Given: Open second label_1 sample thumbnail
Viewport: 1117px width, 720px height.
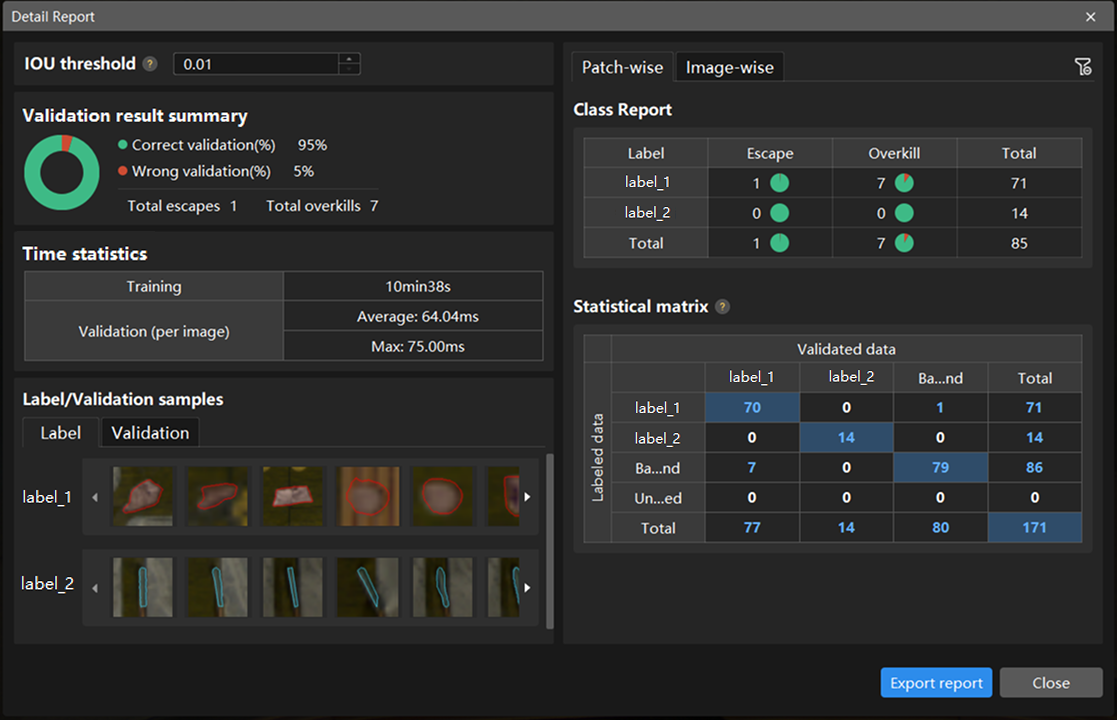Looking at the screenshot, I should pos(217,496).
